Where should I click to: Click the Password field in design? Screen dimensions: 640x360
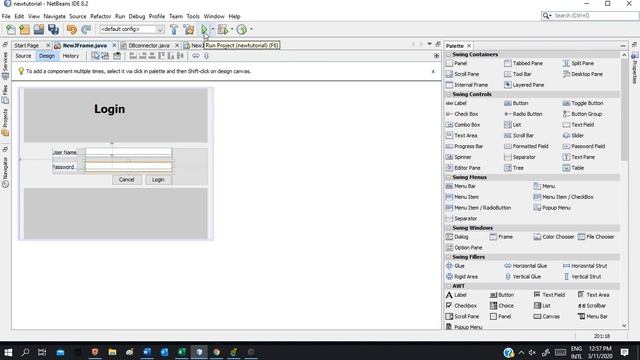(x=129, y=167)
